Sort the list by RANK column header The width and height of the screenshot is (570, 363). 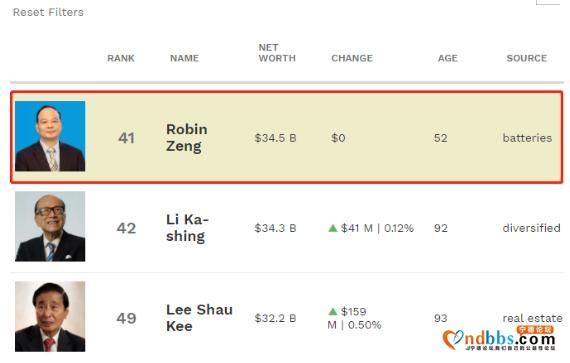[121, 58]
